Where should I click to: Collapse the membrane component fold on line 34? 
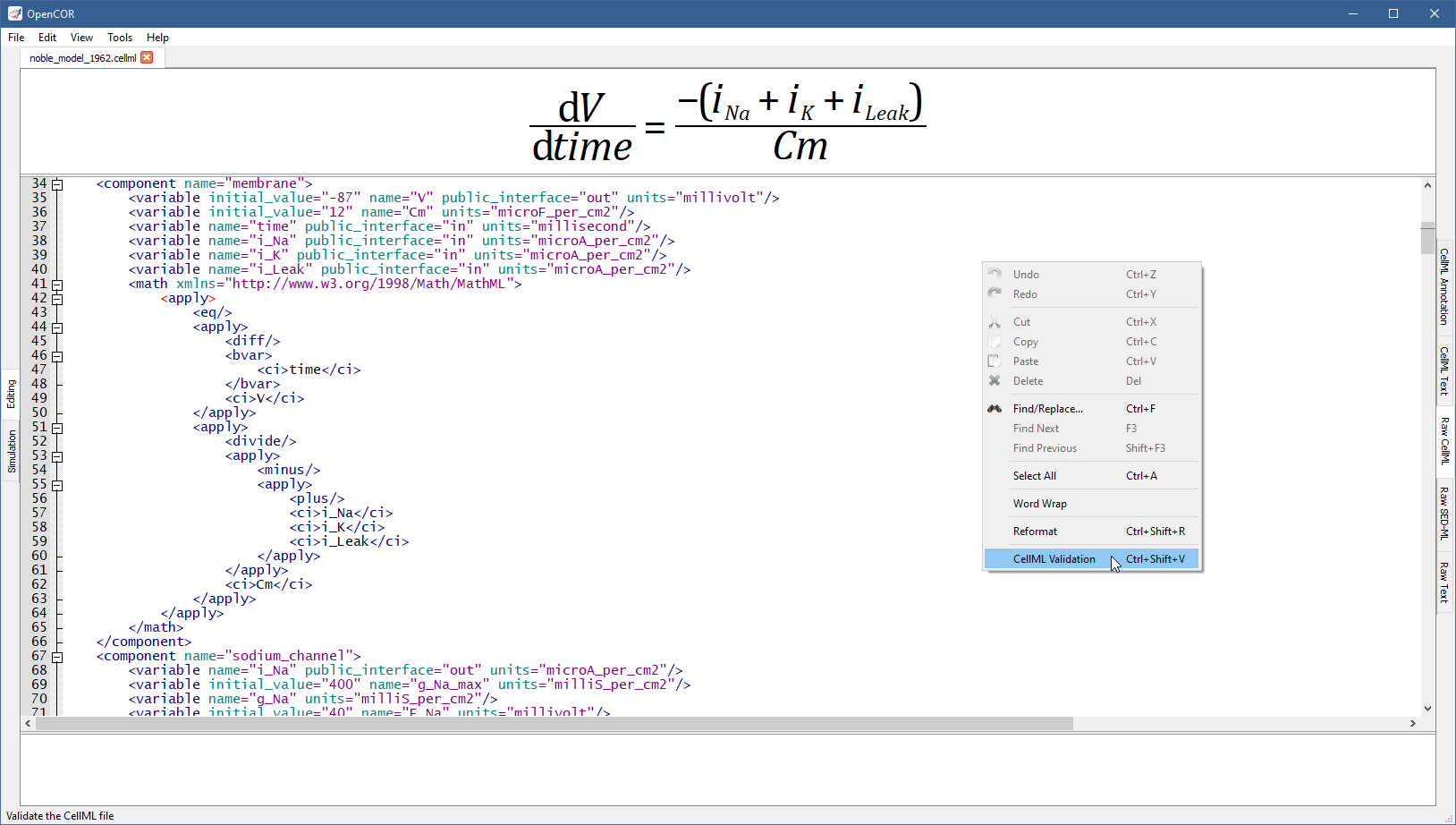tap(57, 184)
